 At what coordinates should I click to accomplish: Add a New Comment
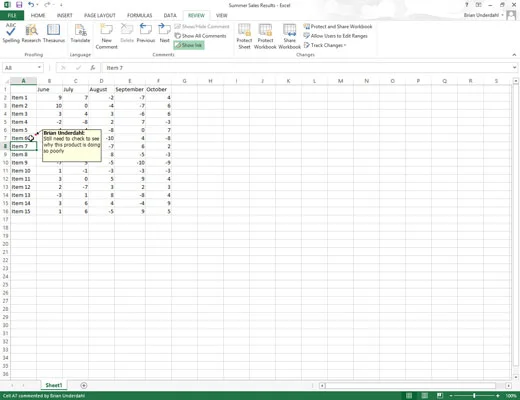coord(107,37)
